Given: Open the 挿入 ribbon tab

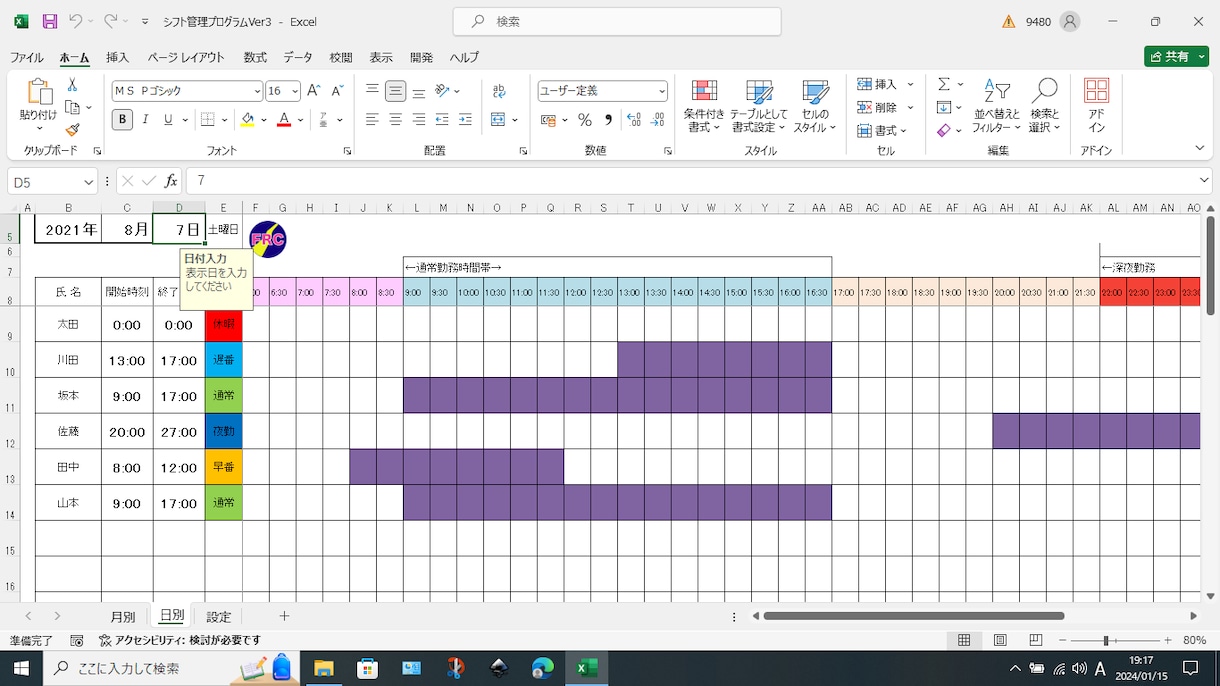Looking at the screenshot, I should click(x=118, y=57).
